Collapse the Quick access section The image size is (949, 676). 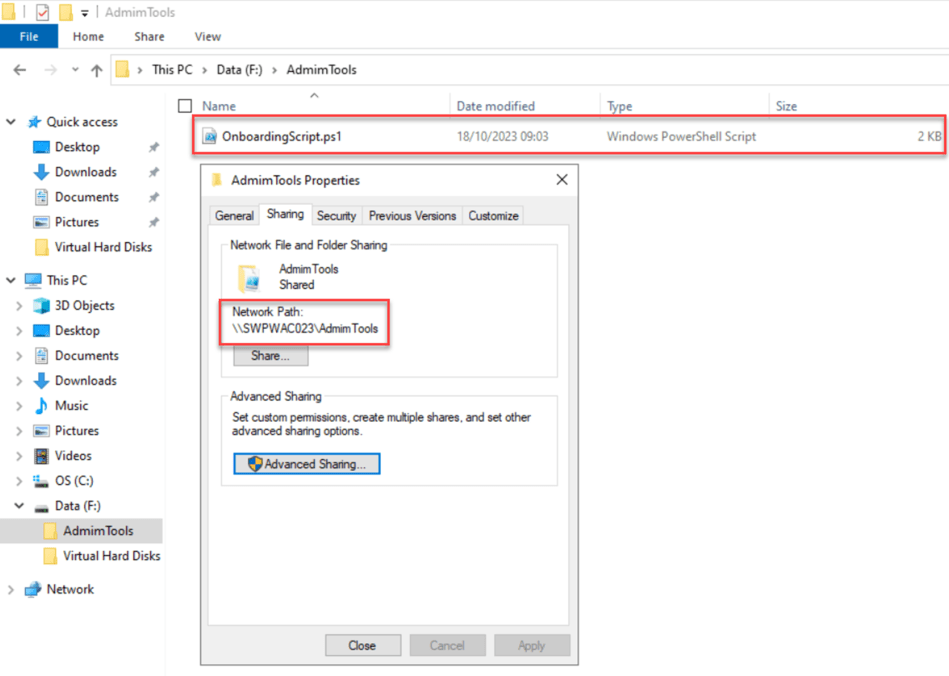10,121
